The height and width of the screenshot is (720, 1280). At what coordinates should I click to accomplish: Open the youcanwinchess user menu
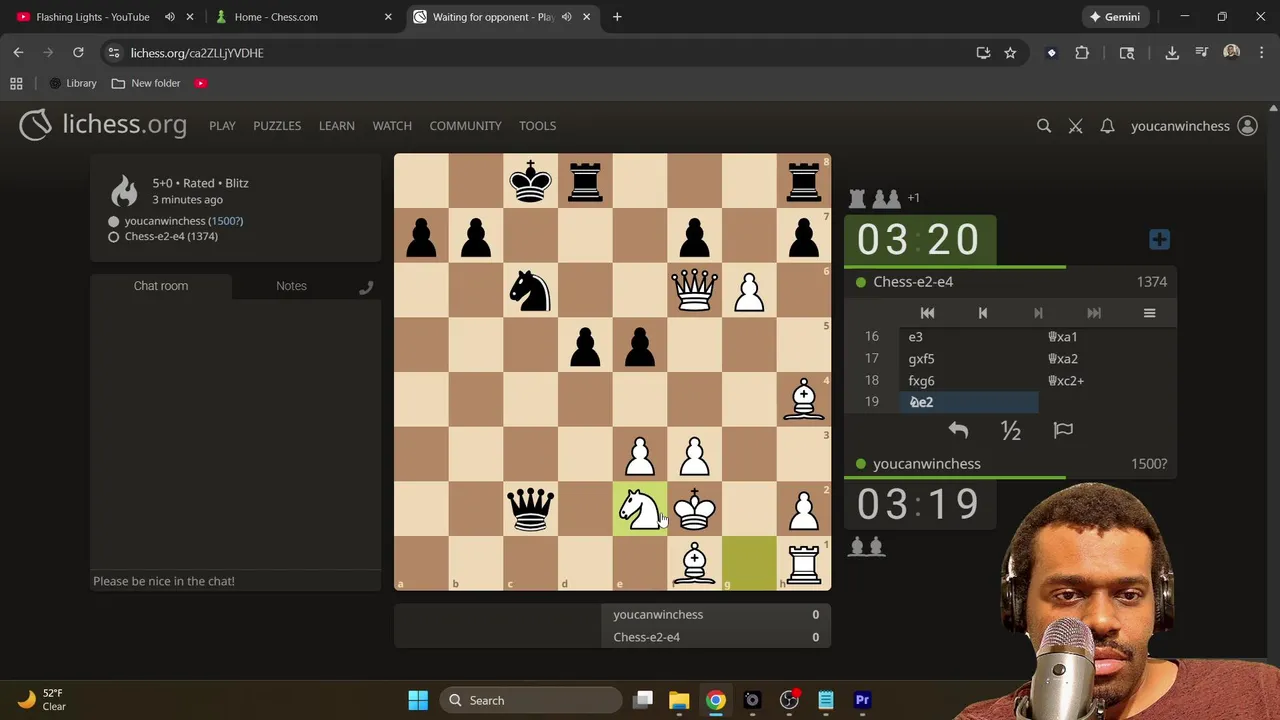1193,126
